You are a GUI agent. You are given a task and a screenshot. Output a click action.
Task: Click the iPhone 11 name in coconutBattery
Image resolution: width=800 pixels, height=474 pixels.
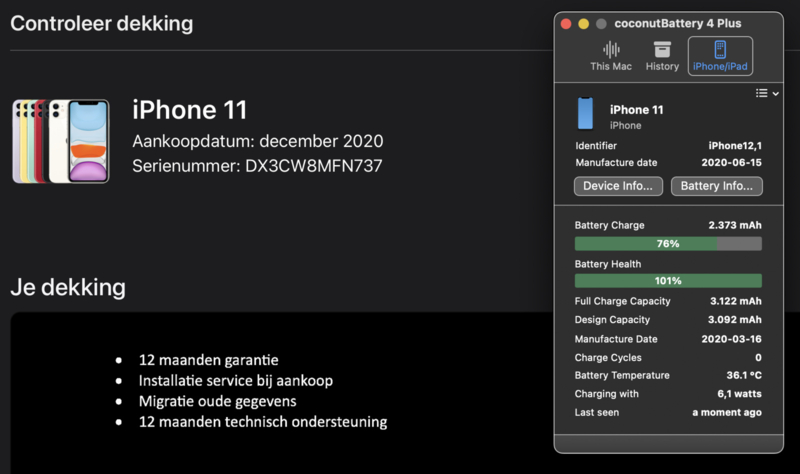click(636, 110)
